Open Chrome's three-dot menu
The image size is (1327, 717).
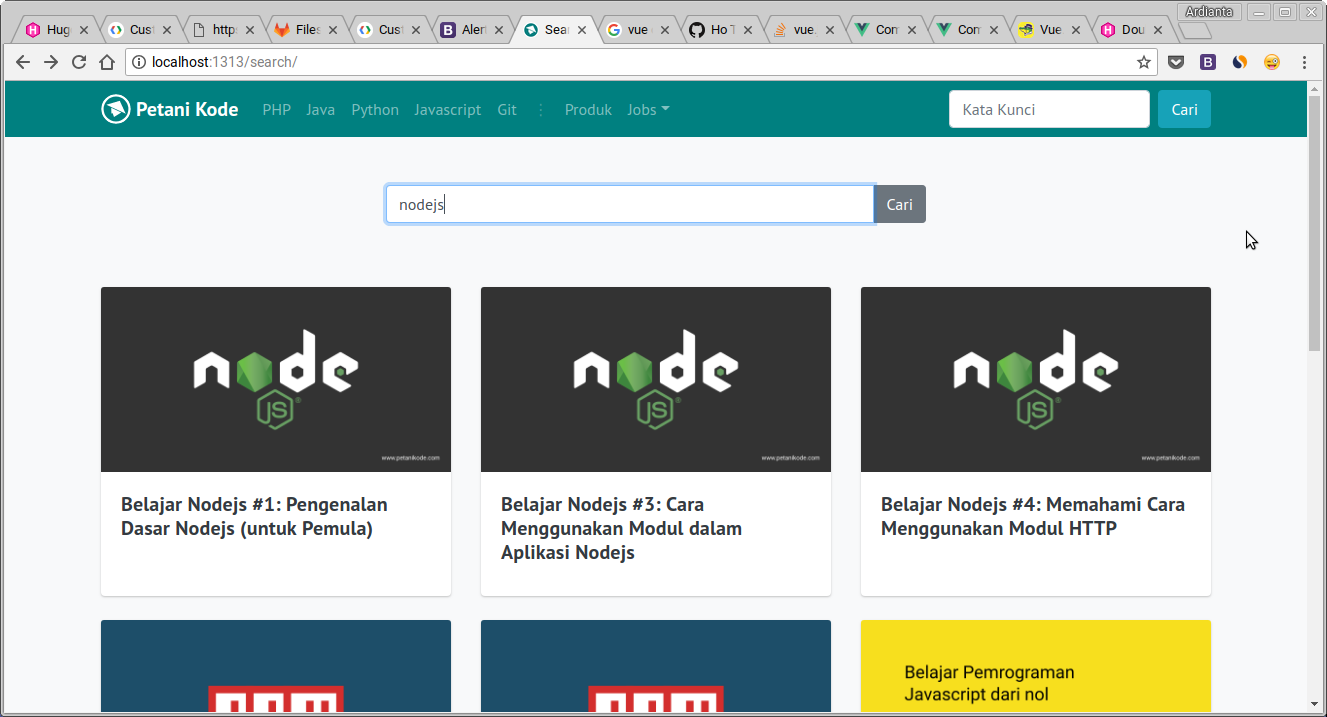(1303, 61)
